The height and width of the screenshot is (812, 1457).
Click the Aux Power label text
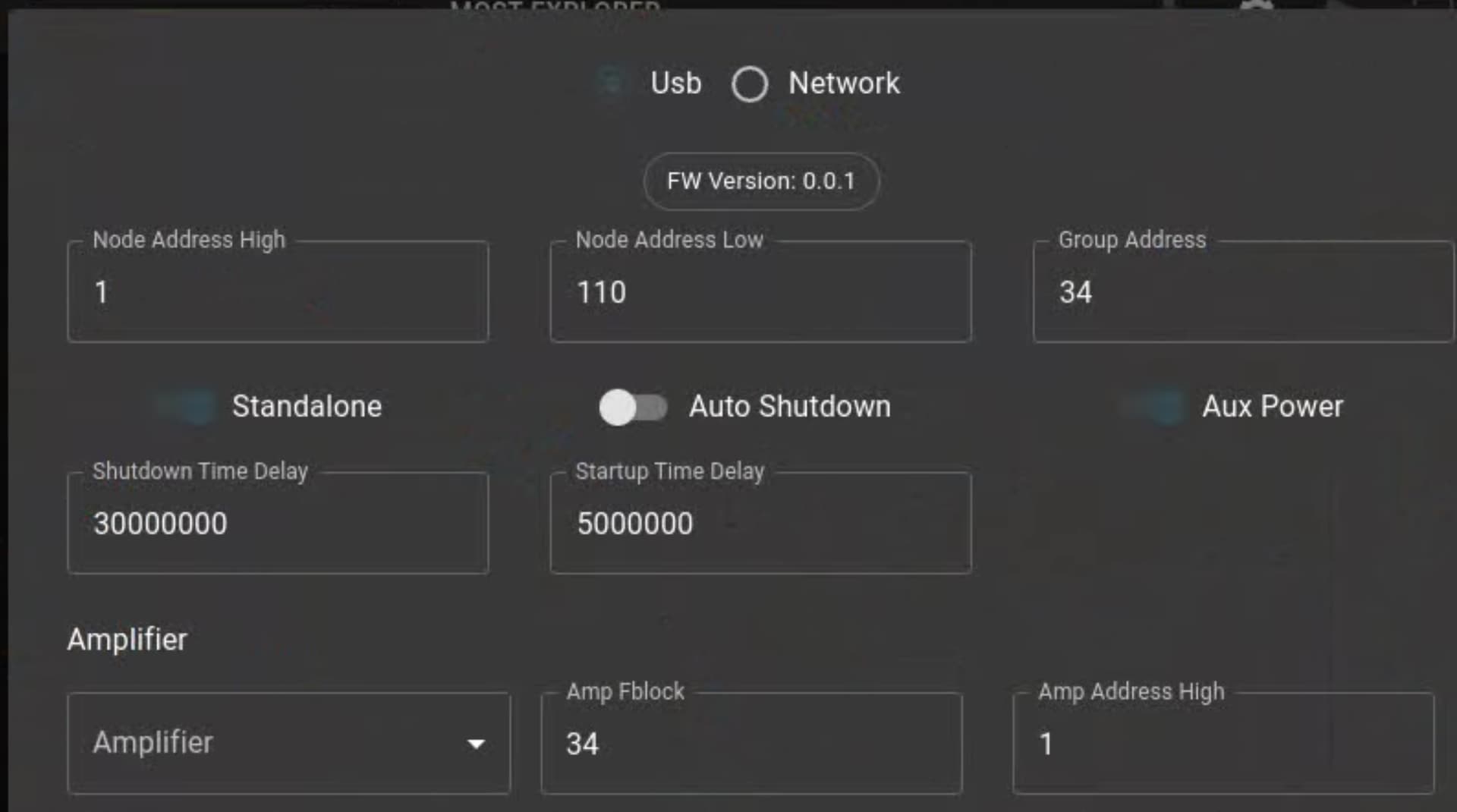click(x=1273, y=407)
